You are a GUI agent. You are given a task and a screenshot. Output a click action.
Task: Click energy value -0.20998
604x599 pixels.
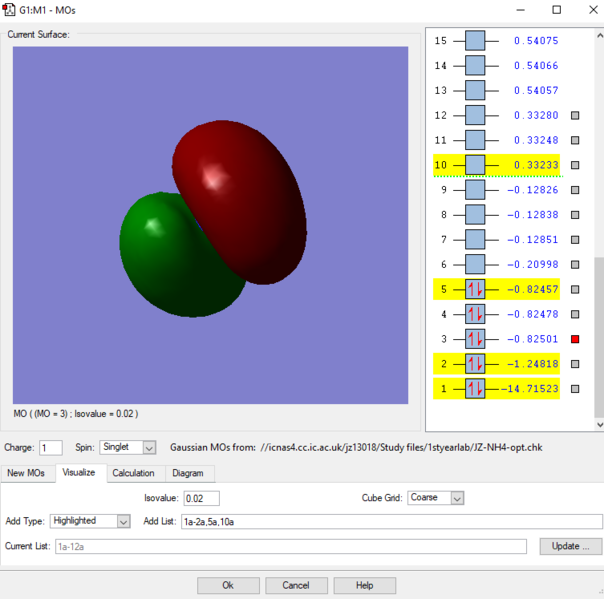point(532,264)
